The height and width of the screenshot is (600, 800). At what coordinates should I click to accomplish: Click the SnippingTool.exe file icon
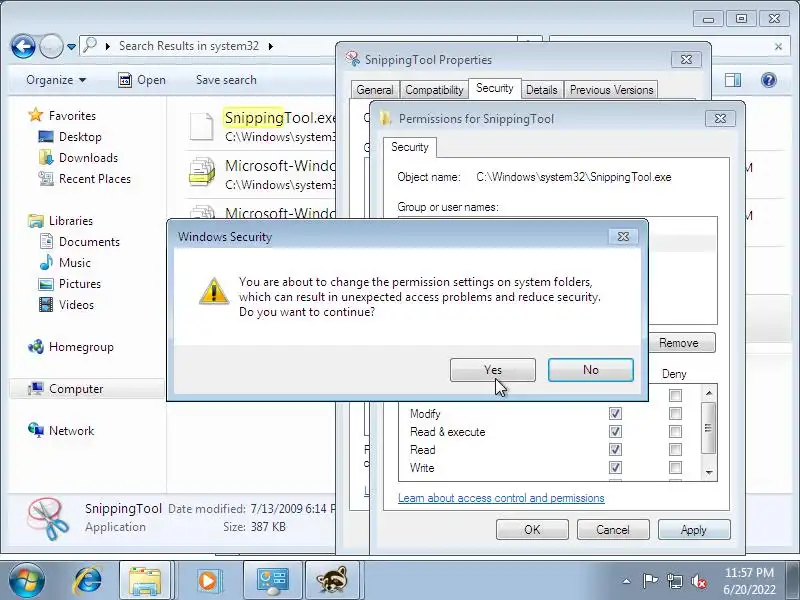[202, 126]
